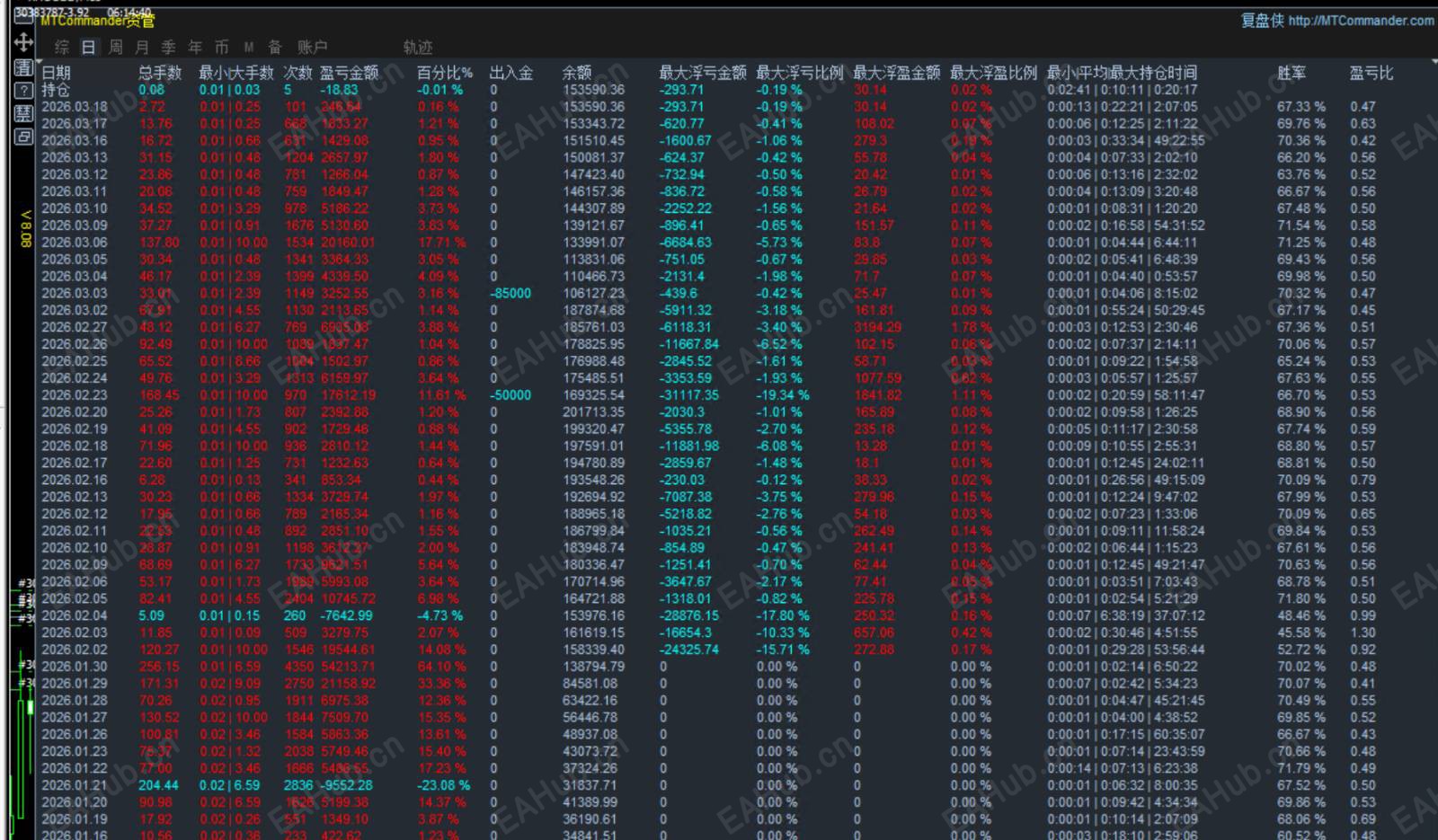1438x840 pixels.
Task: Click the 最大浮盈比例 column header
Action: (x=994, y=73)
